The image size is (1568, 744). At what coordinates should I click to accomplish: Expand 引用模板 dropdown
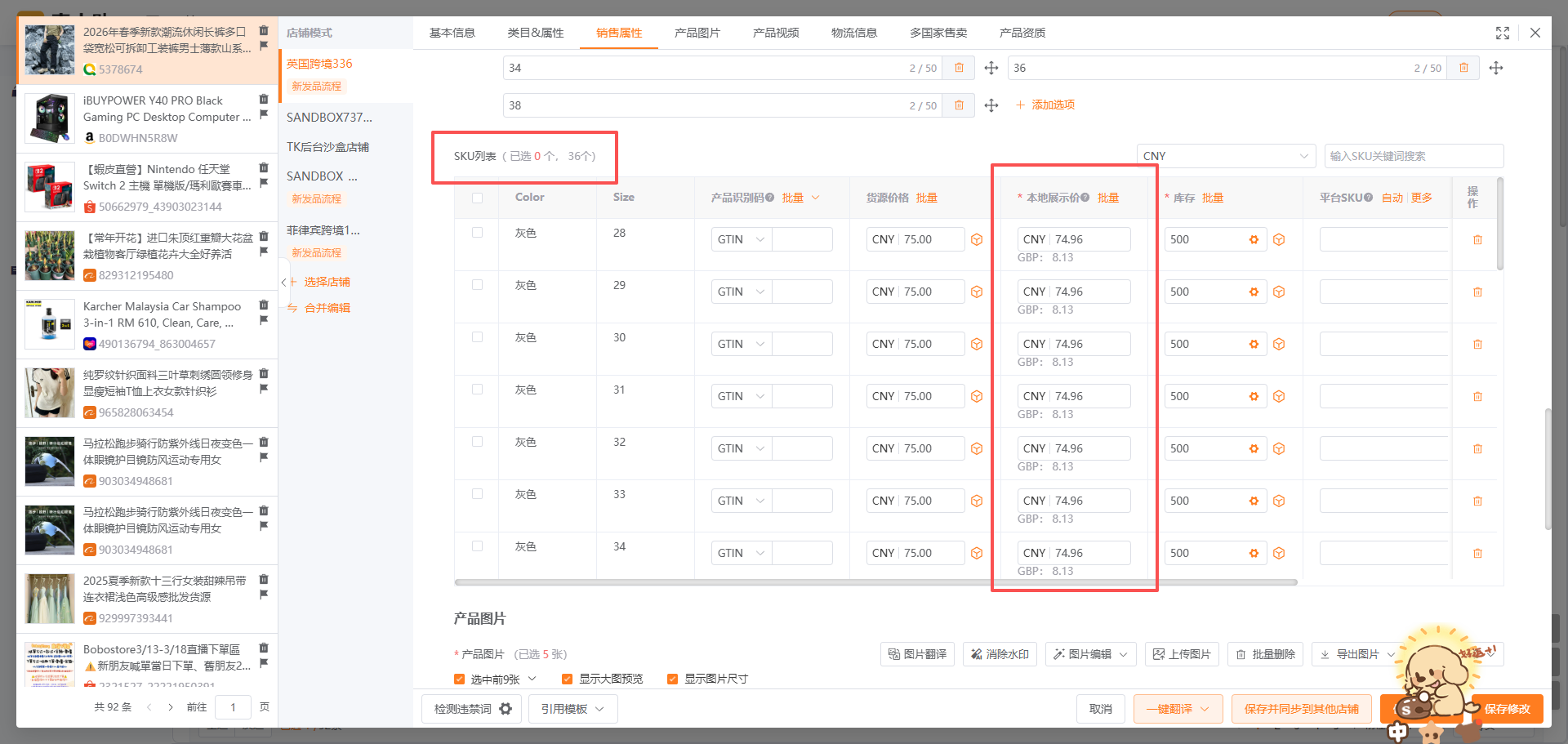tap(572, 709)
